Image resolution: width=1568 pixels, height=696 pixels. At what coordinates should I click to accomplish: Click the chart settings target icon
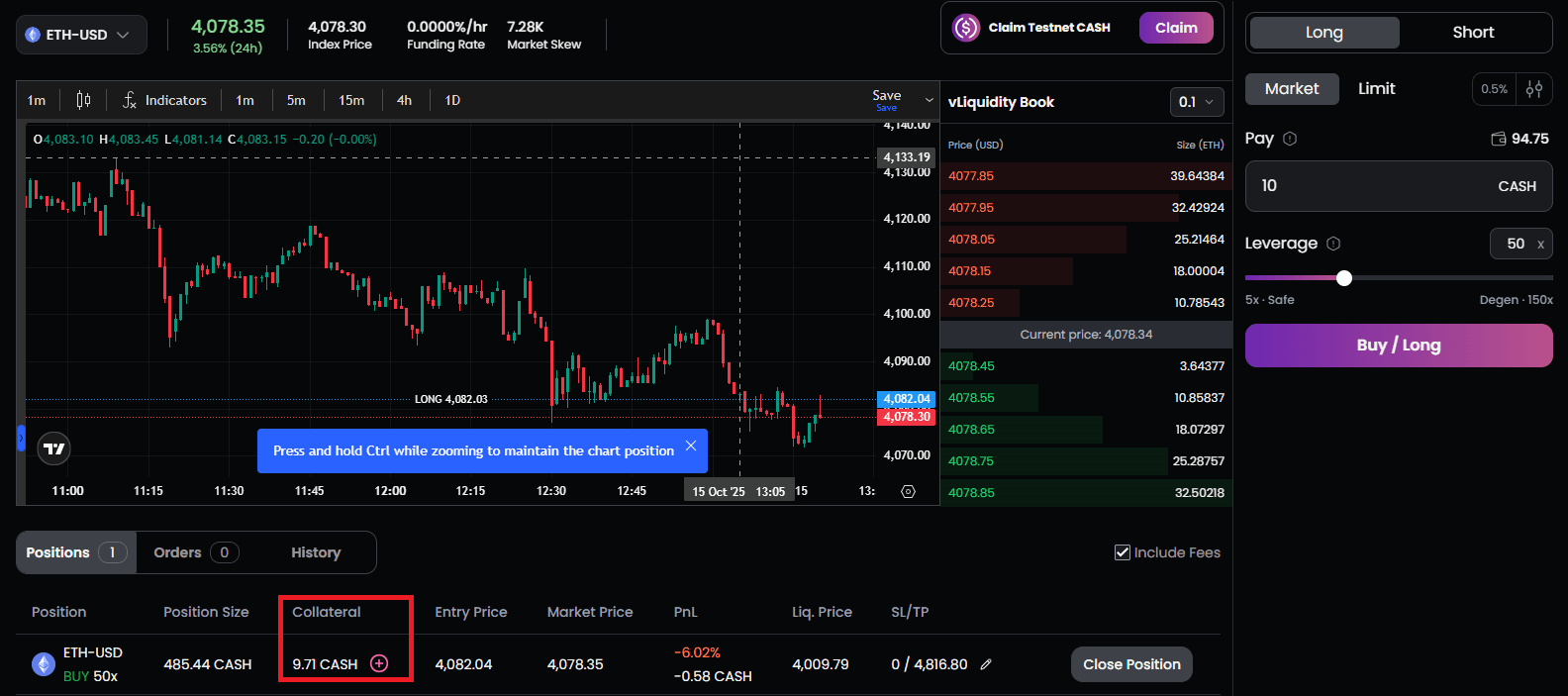pyautogui.click(x=908, y=491)
